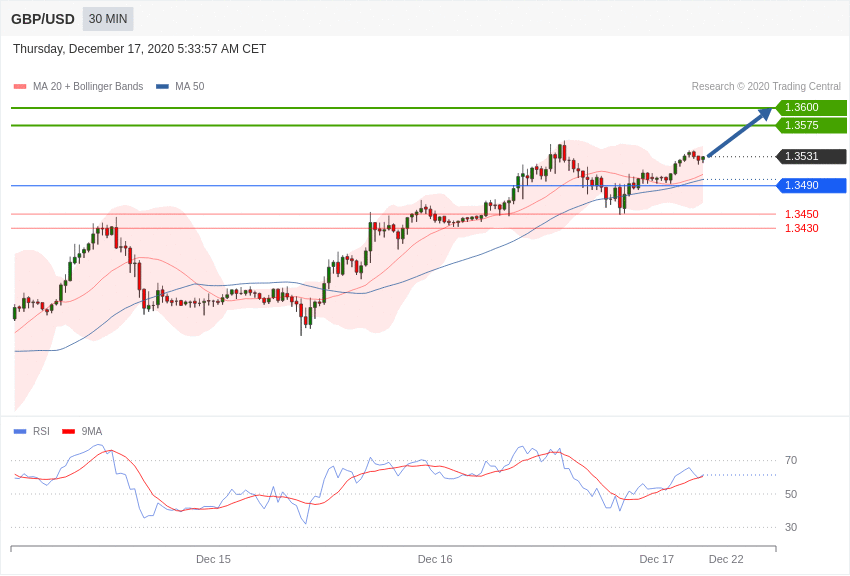Click the red 1.3450 support level label

point(801,214)
